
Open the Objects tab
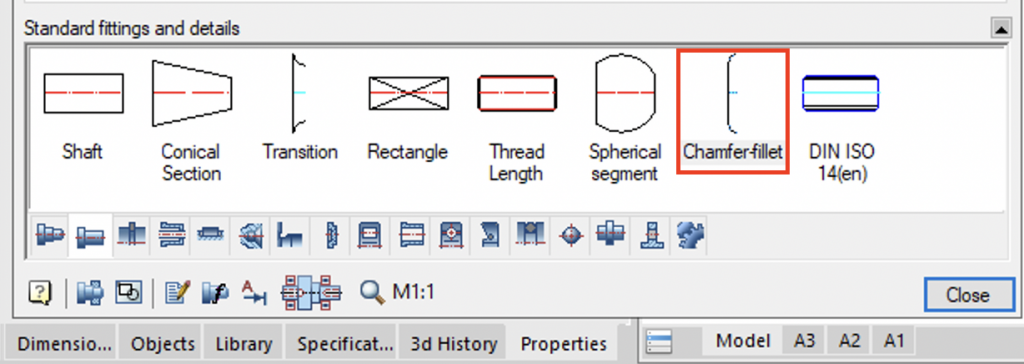(163, 343)
